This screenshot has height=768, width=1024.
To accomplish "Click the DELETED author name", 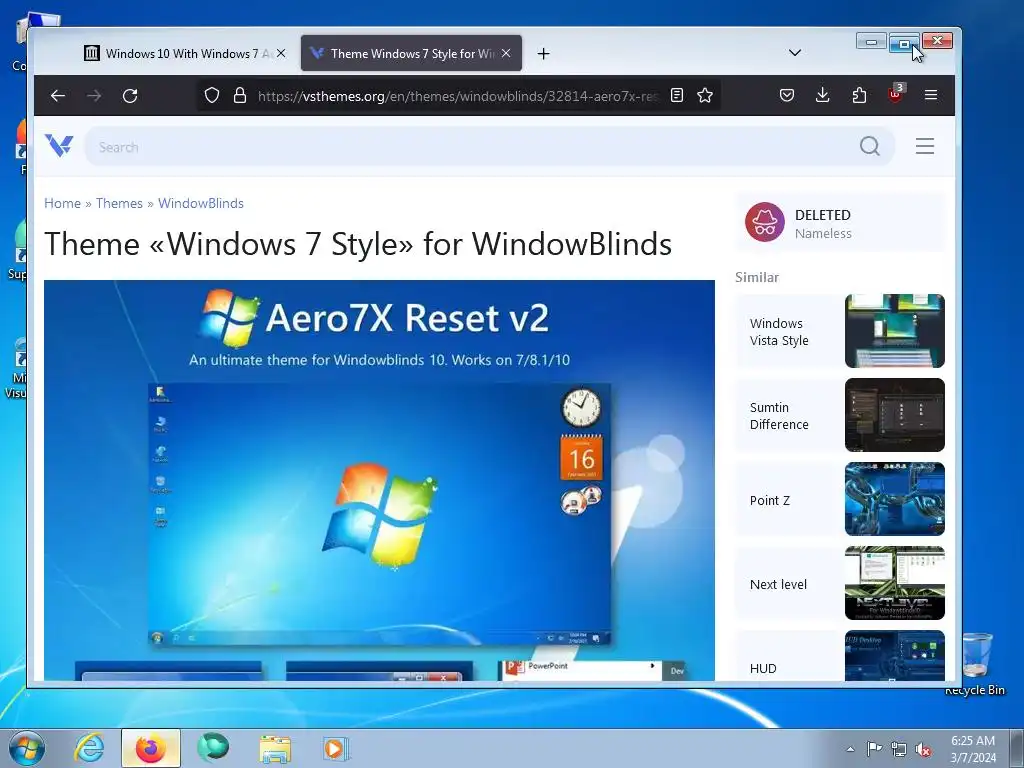I will point(823,215).
